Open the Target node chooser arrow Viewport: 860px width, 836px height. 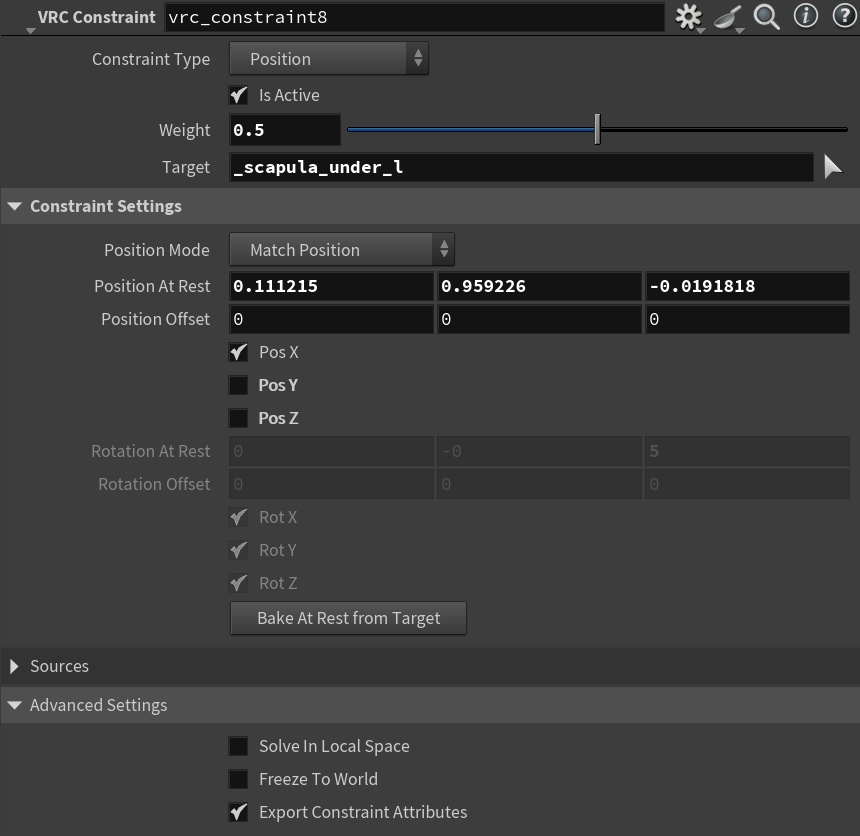pyautogui.click(x=833, y=167)
